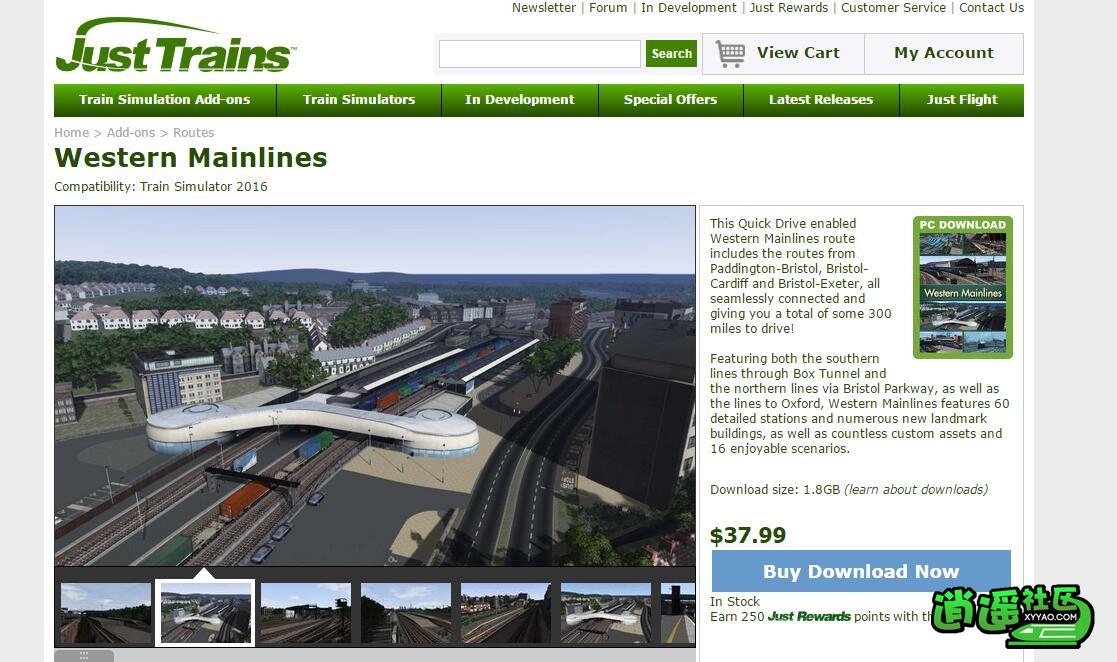The height and width of the screenshot is (662, 1117).
Task: Open the Train Simulators menu
Action: tap(359, 100)
